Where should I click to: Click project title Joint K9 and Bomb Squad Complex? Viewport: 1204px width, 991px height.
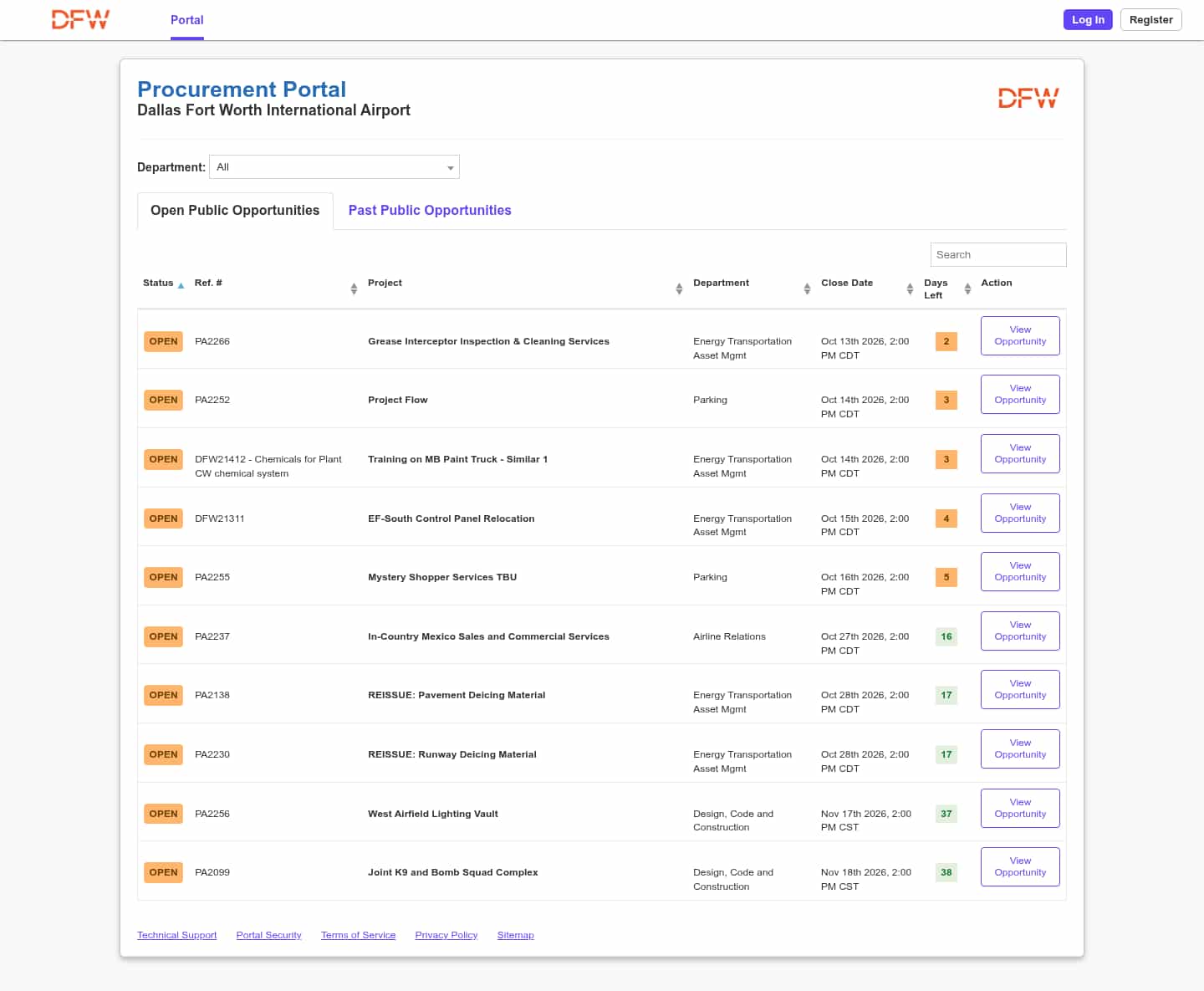(x=453, y=872)
